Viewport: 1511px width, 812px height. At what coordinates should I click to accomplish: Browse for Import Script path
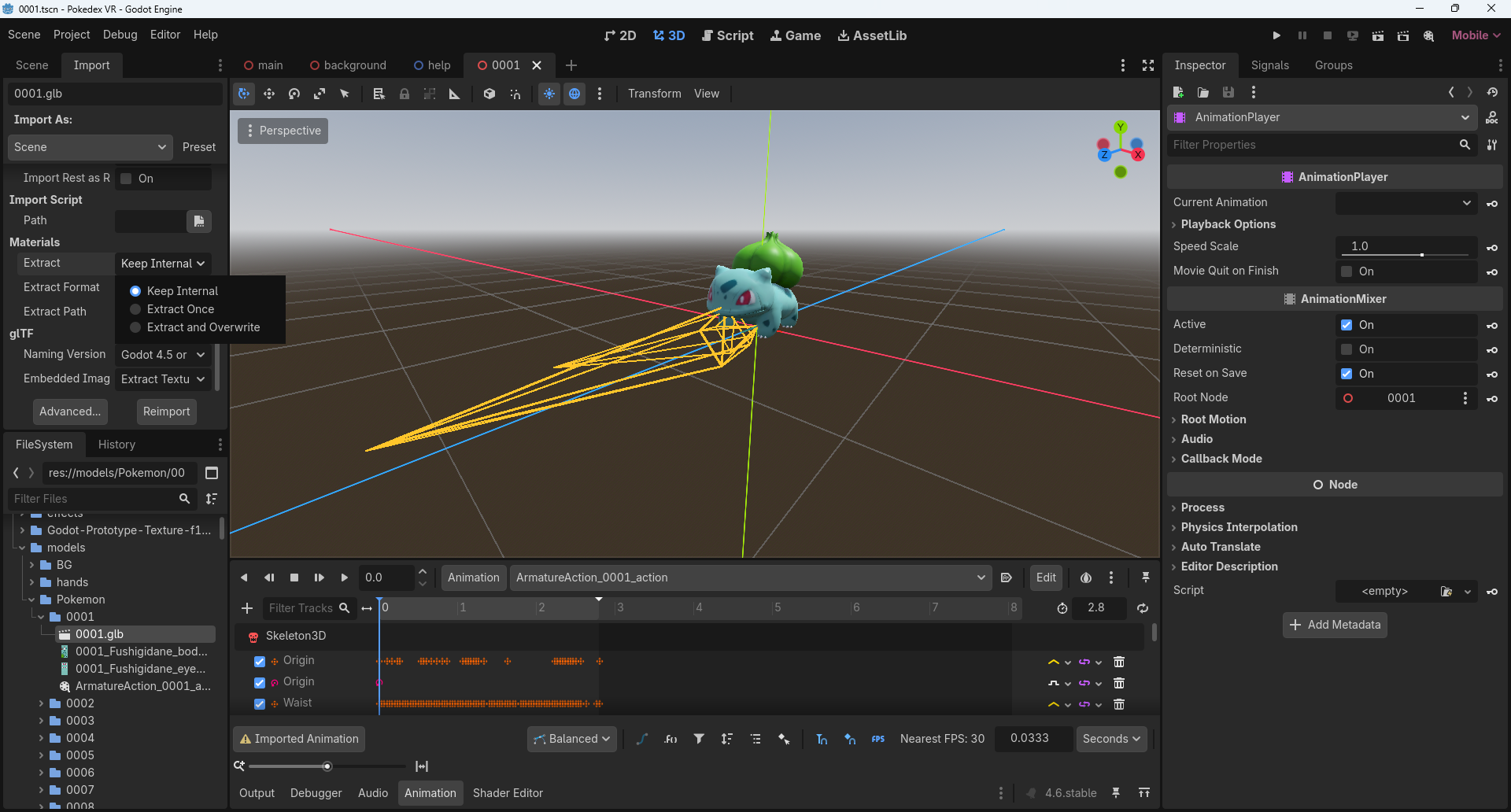(x=199, y=221)
